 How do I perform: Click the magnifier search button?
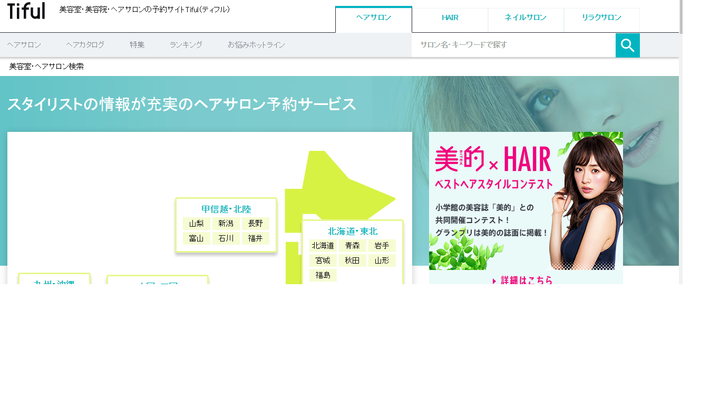tap(627, 45)
